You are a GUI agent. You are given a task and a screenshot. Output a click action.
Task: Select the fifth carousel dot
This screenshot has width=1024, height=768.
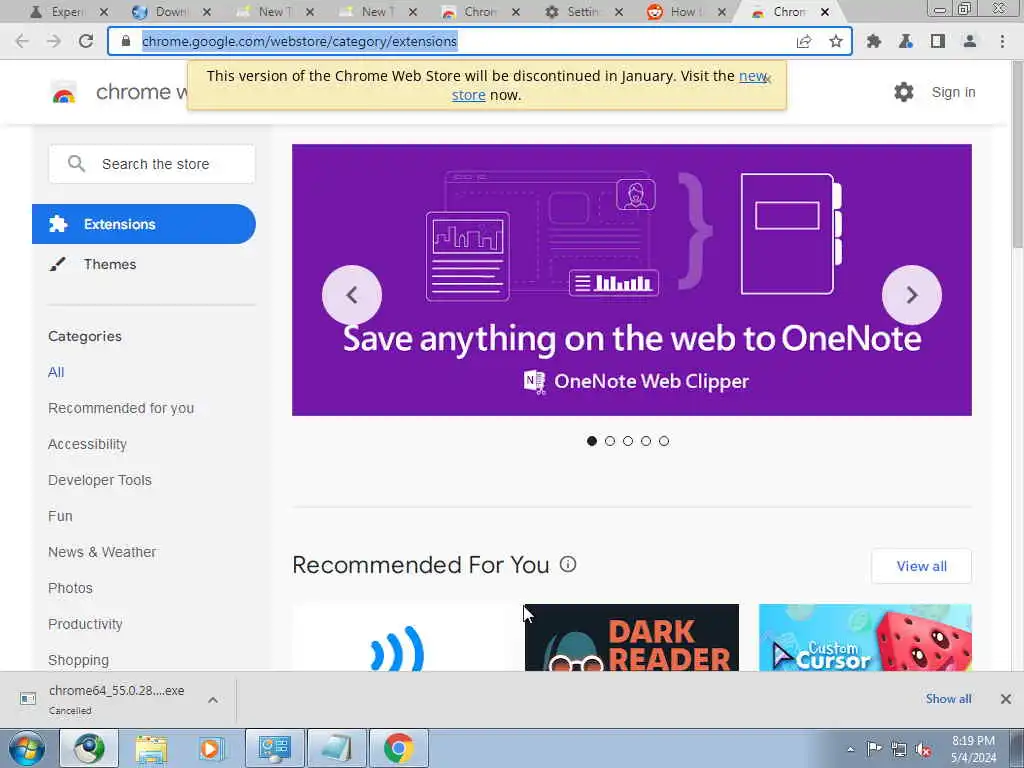click(x=664, y=441)
